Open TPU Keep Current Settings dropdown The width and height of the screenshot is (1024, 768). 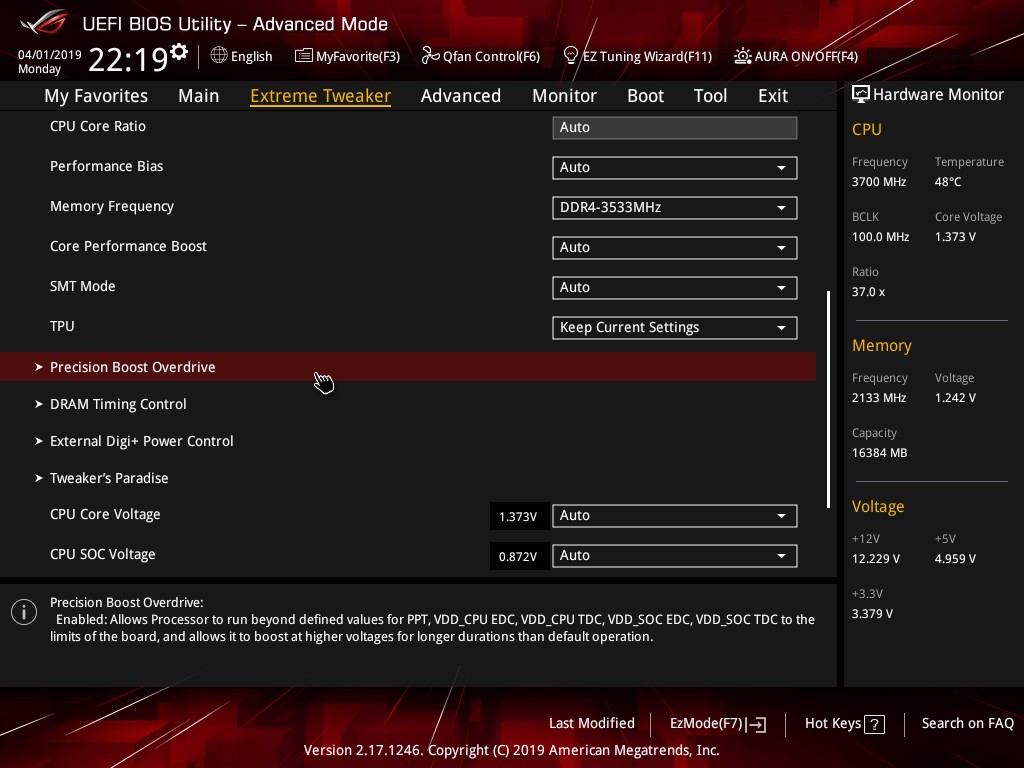point(675,328)
